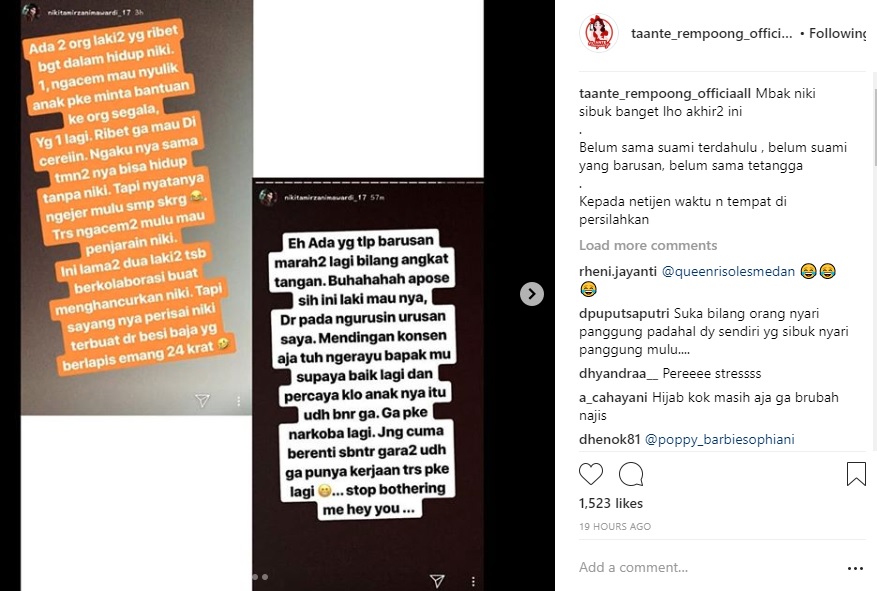Click send arrow icon in black story
This screenshot has height=591, width=877.
pos(437,581)
